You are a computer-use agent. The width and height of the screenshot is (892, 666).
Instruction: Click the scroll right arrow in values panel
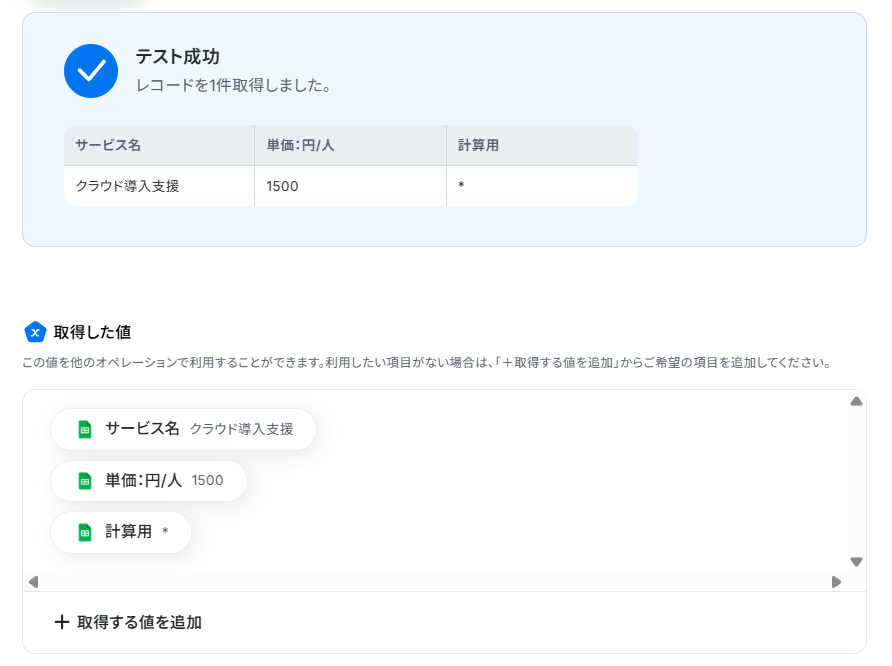[x=836, y=582]
